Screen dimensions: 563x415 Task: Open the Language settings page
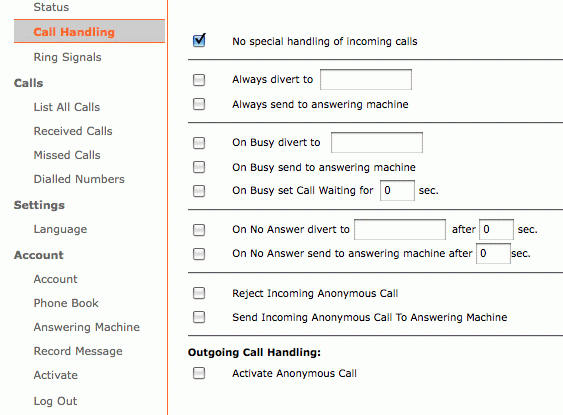[x=60, y=229]
